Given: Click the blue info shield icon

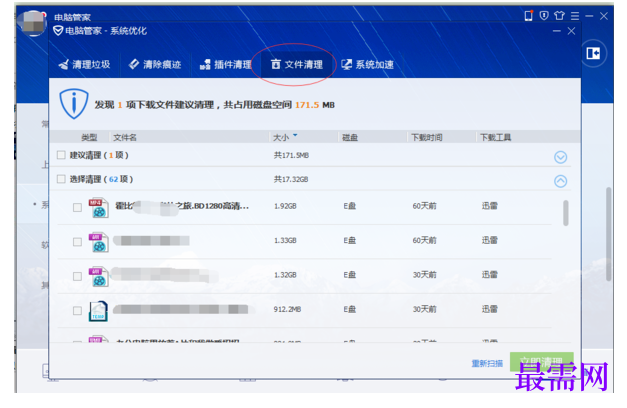Looking at the screenshot, I should (74, 104).
